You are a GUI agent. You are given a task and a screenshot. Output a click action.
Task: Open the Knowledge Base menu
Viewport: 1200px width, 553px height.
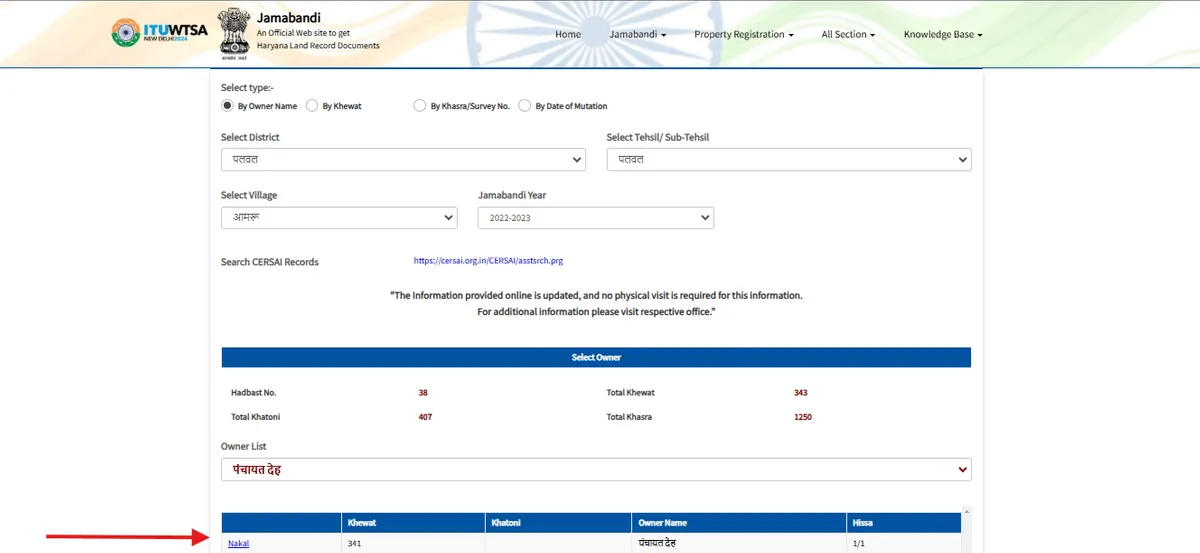tap(942, 34)
